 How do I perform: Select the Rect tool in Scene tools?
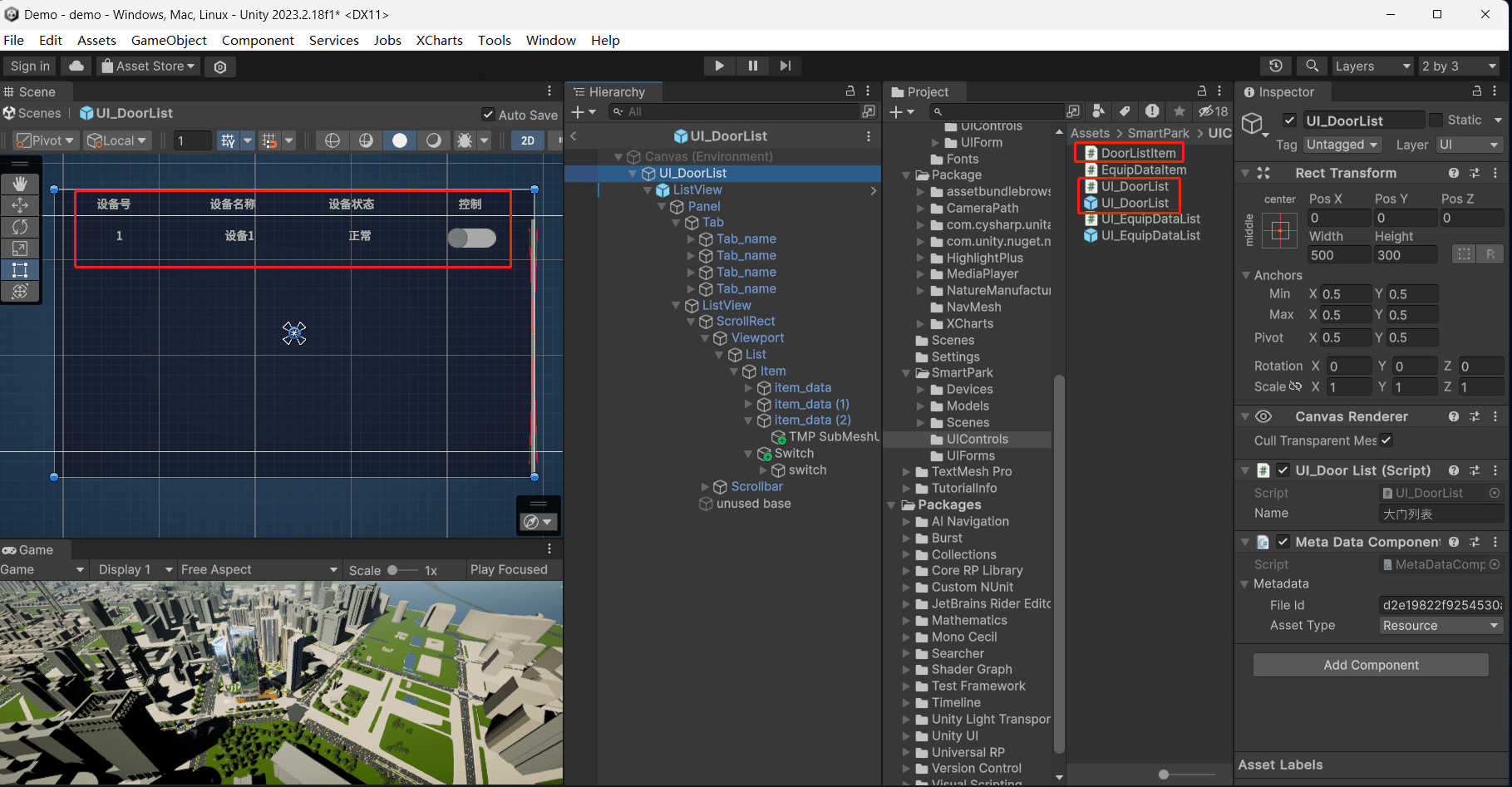pos(20,270)
